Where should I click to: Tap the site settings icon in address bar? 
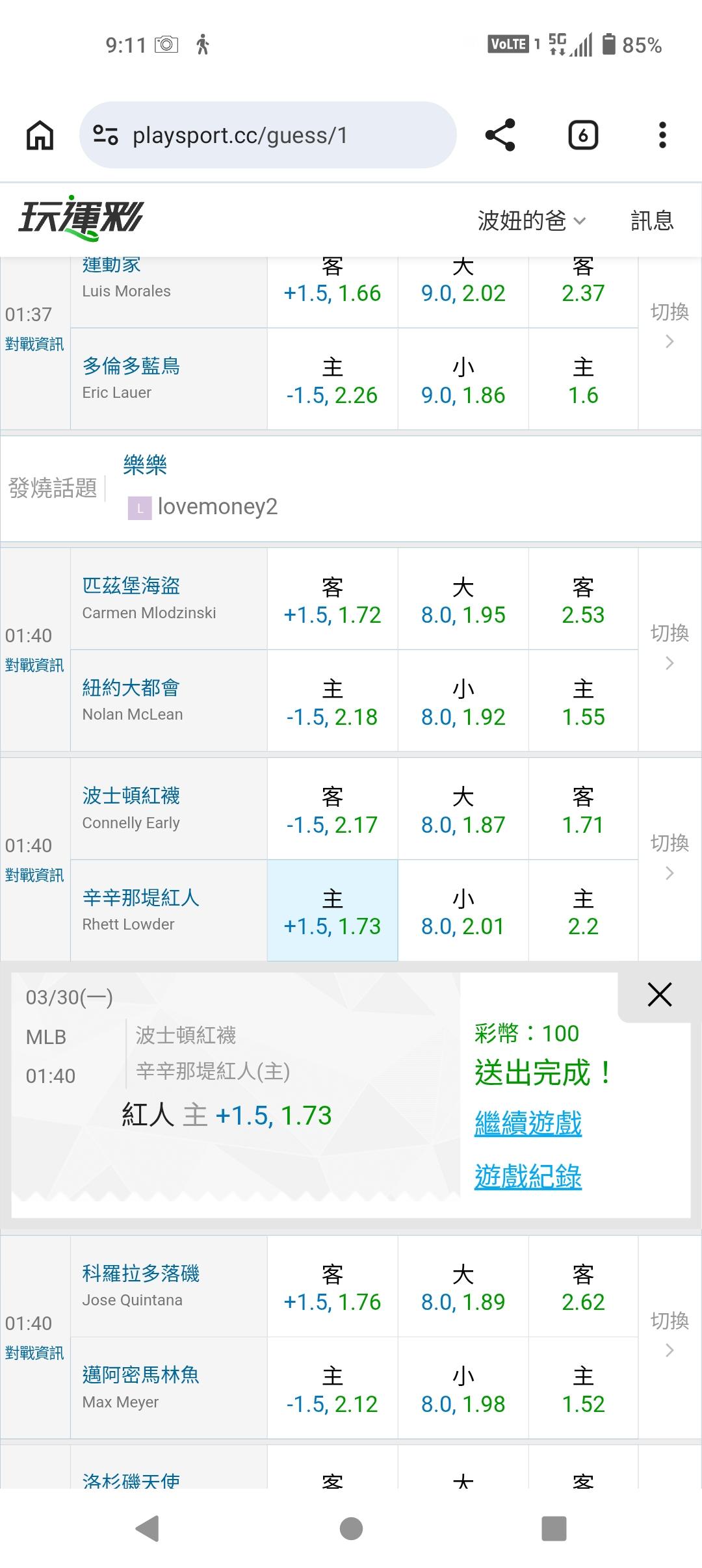click(106, 135)
